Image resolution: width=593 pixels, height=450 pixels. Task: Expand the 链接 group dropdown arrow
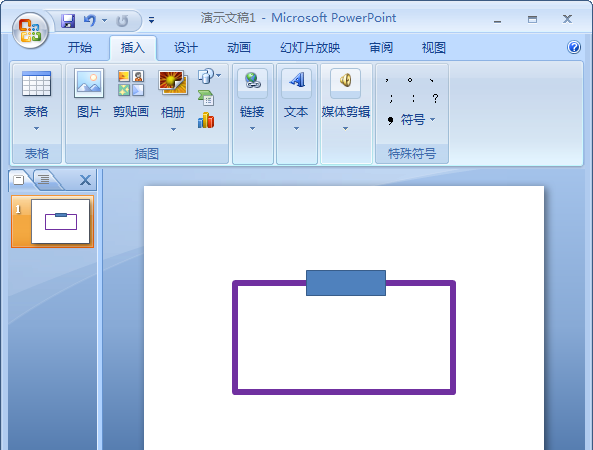tap(253, 129)
